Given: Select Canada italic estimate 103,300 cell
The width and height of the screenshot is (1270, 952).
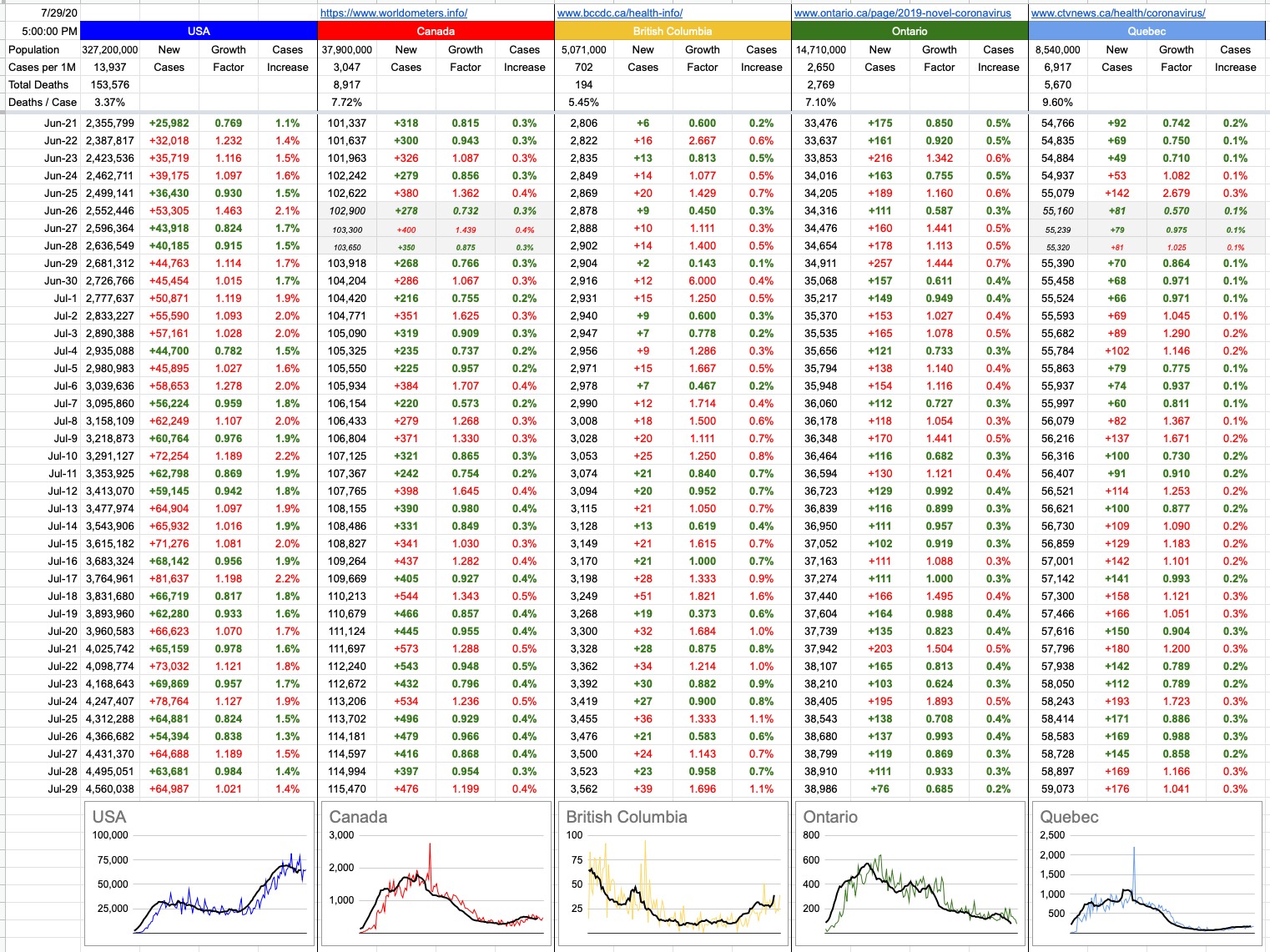Looking at the screenshot, I should click(x=347, y=229).
